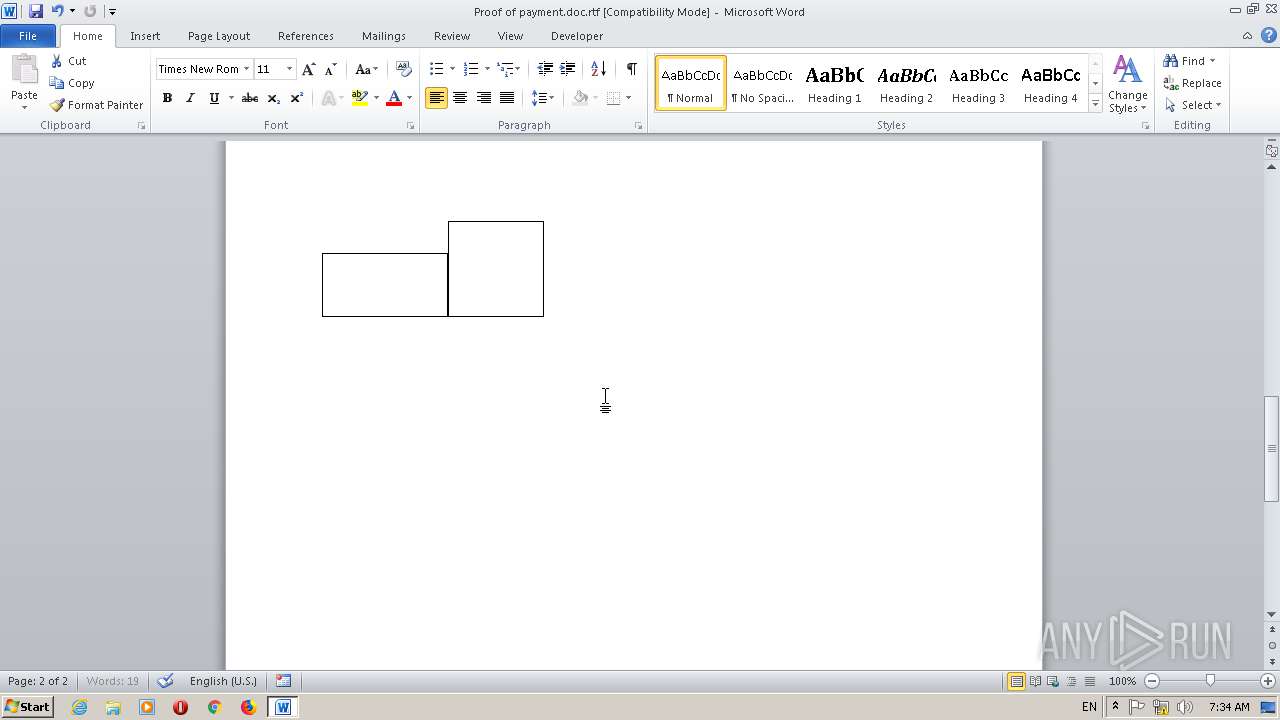Click Replace in Editing group
The image size is (1280, 720).
pyautogui.click(x=1192, y=83)
